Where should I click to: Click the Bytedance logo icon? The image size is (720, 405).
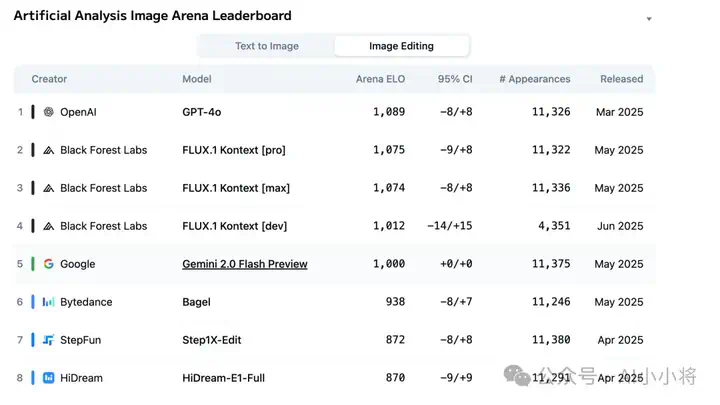49,302
